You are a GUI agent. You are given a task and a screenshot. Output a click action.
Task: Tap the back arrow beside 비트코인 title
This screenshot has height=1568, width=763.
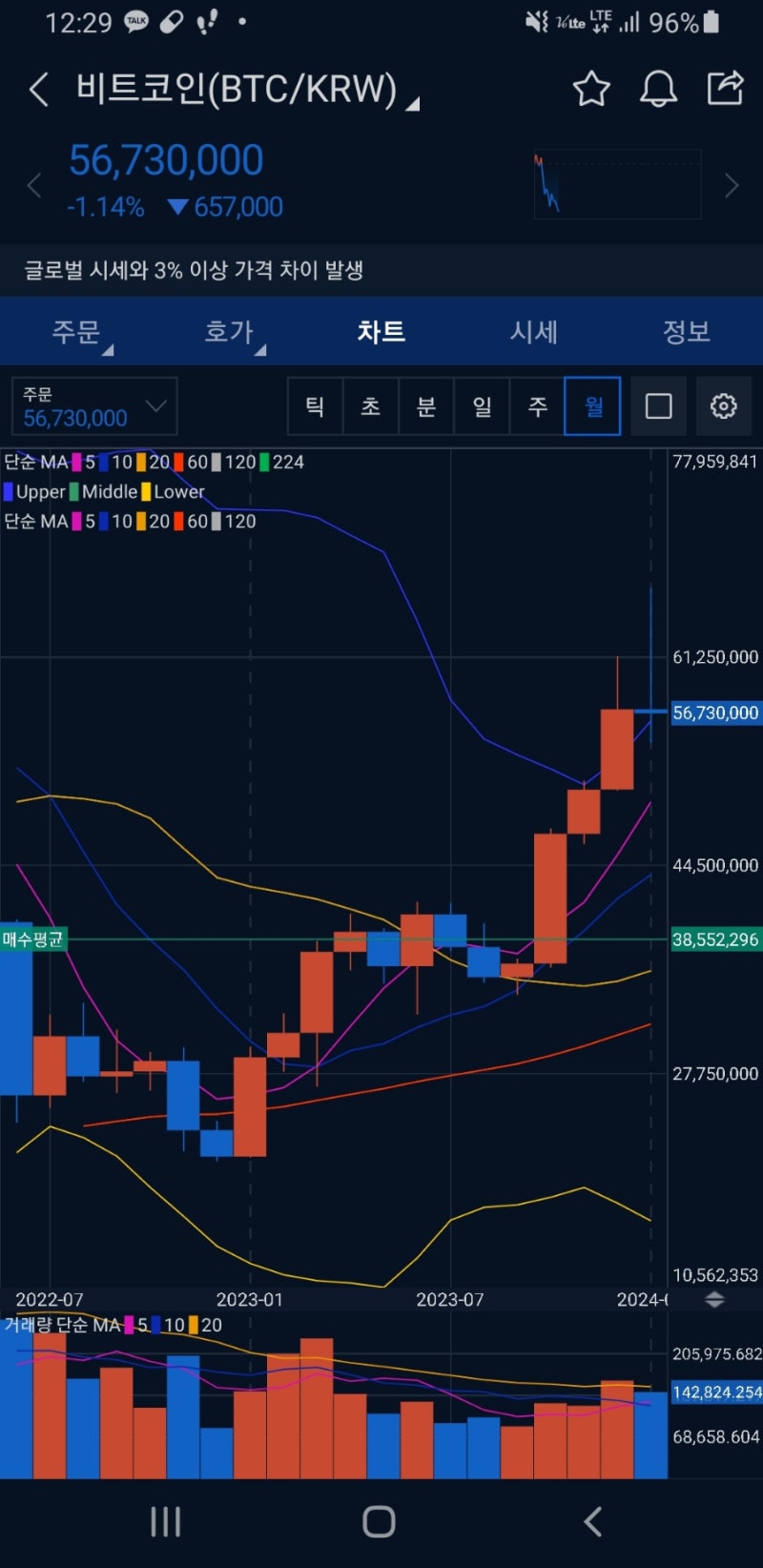pyautogui.click(x=38, y=90)
